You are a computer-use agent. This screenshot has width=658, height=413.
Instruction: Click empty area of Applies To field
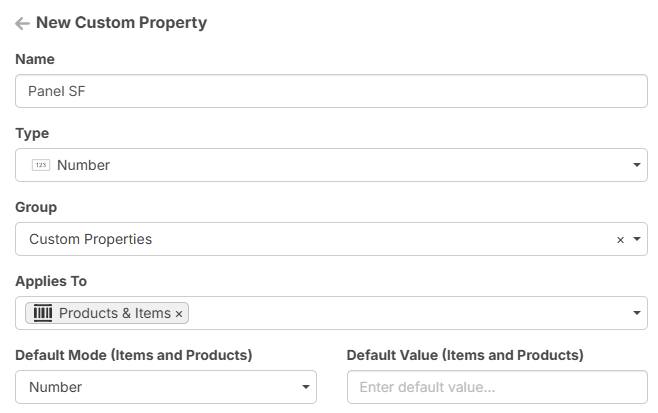click(x=400, y=313)
